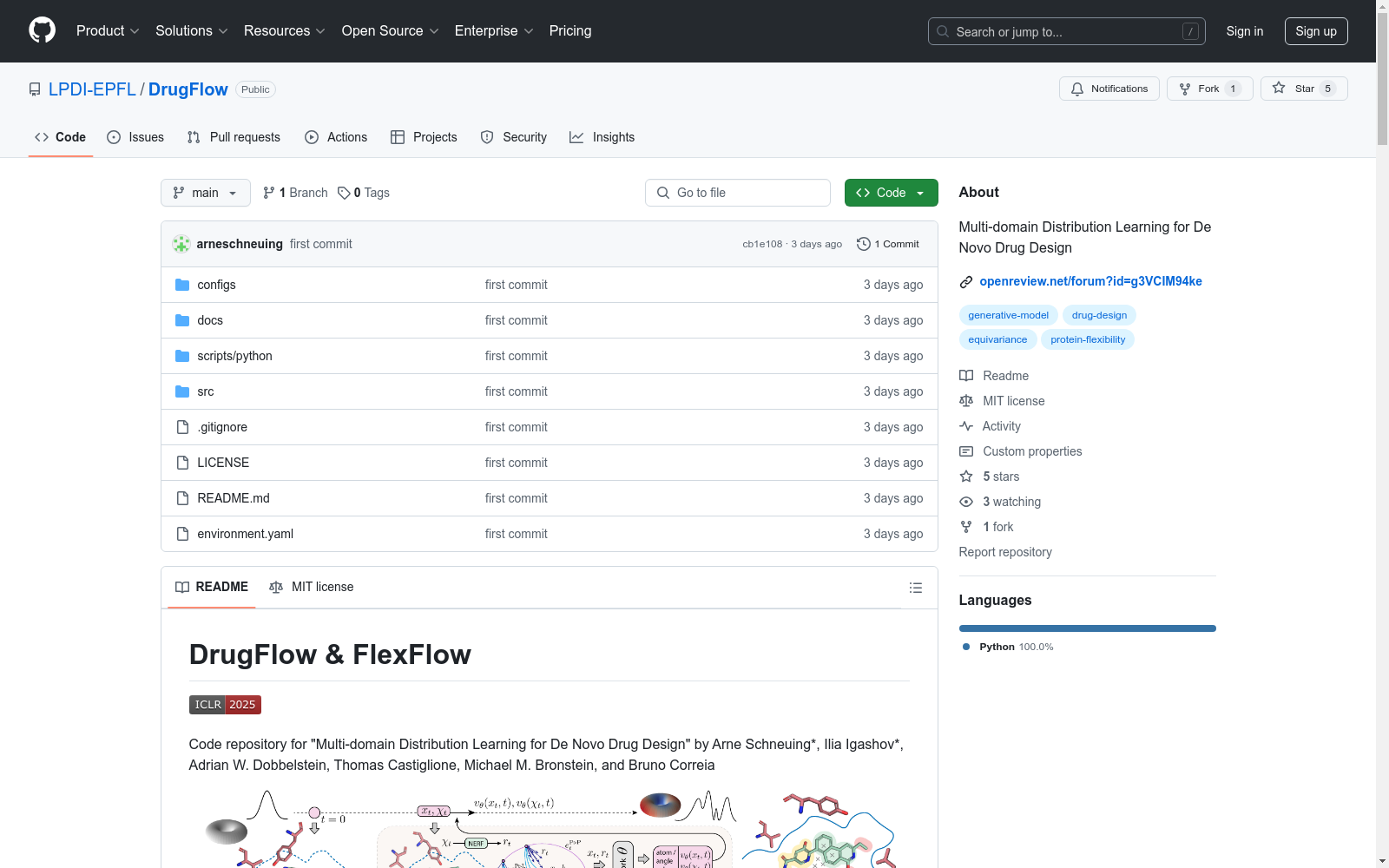
Task: Click the Sign in link
Action: tap(1245, 31)
